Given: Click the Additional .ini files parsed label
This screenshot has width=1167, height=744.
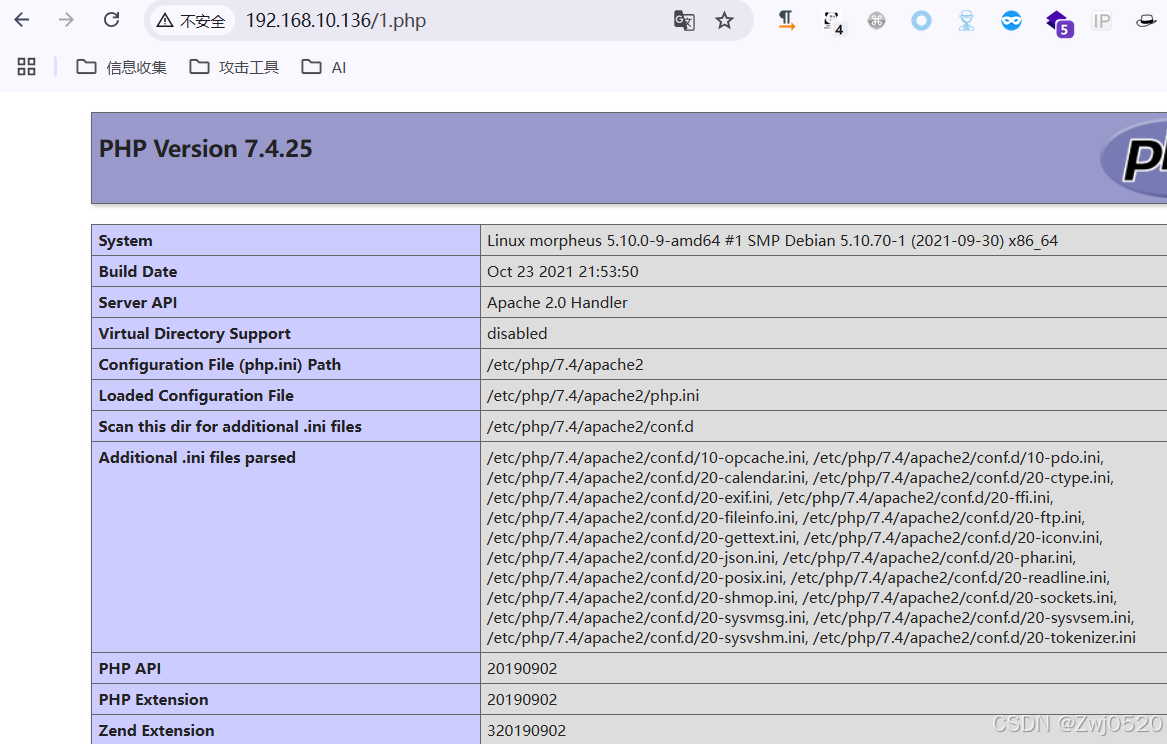Looking at the screenshot, I should coord(196,458).
